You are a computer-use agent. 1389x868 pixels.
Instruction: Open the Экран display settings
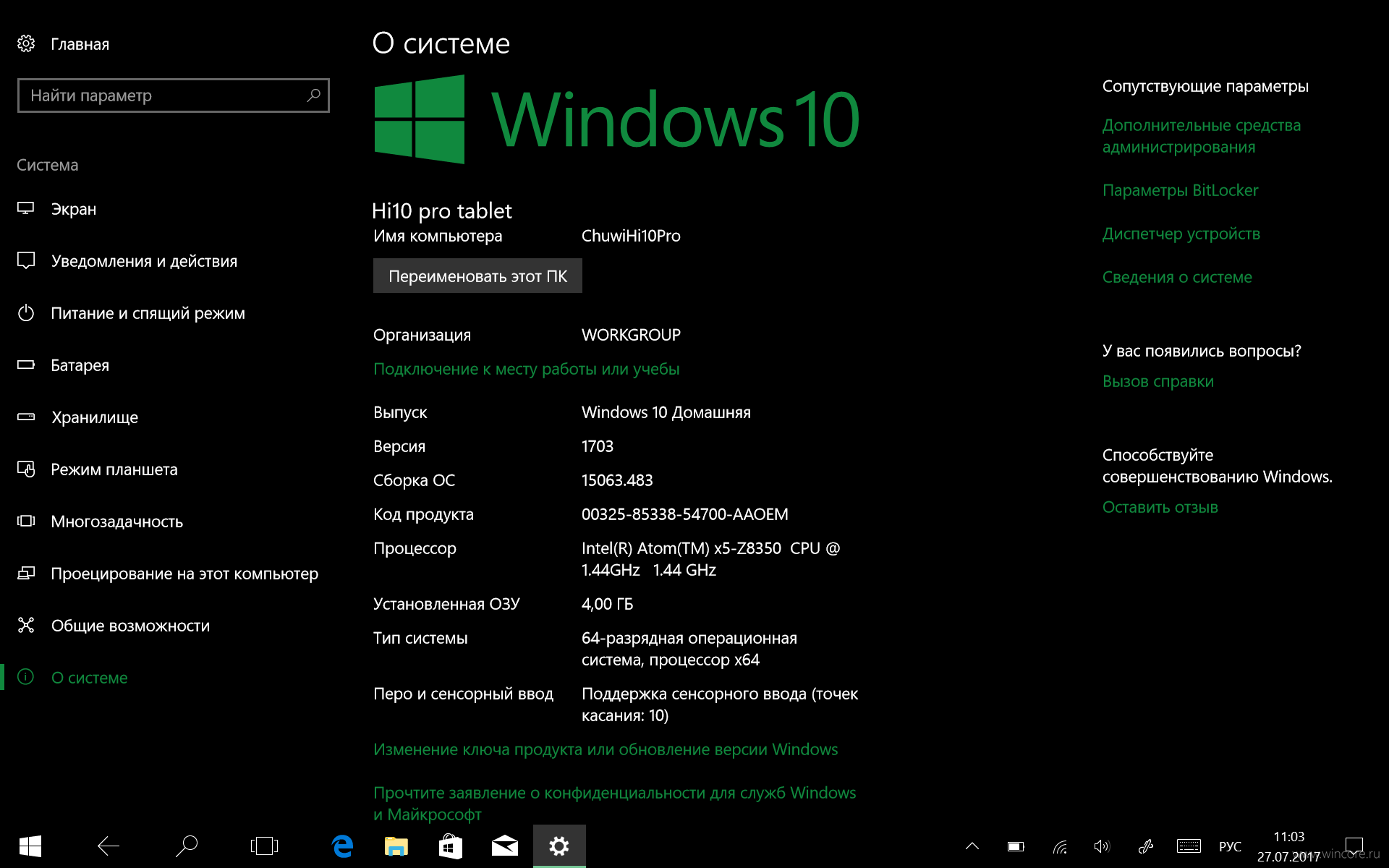click(174, 209)
